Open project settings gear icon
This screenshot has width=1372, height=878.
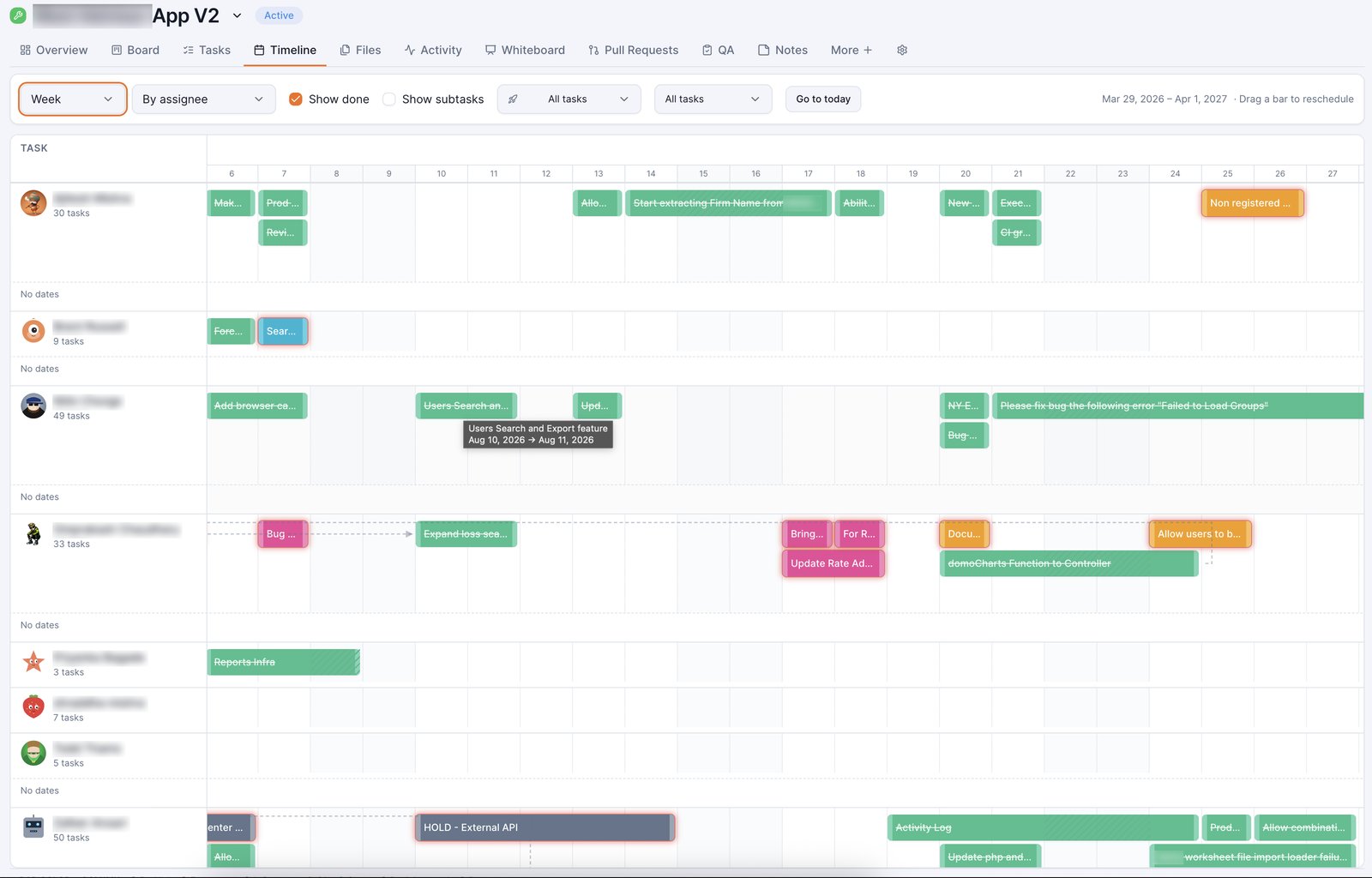click(x=902, y=50)
